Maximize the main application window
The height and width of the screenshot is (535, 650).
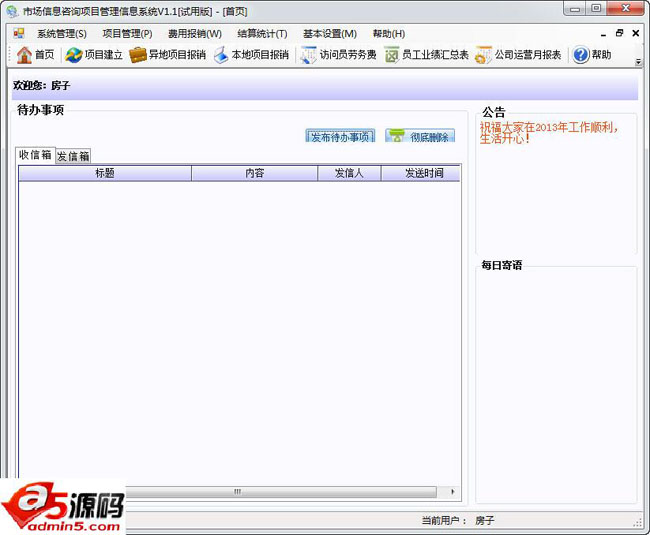pyautogui.click(x=596, y=9)
